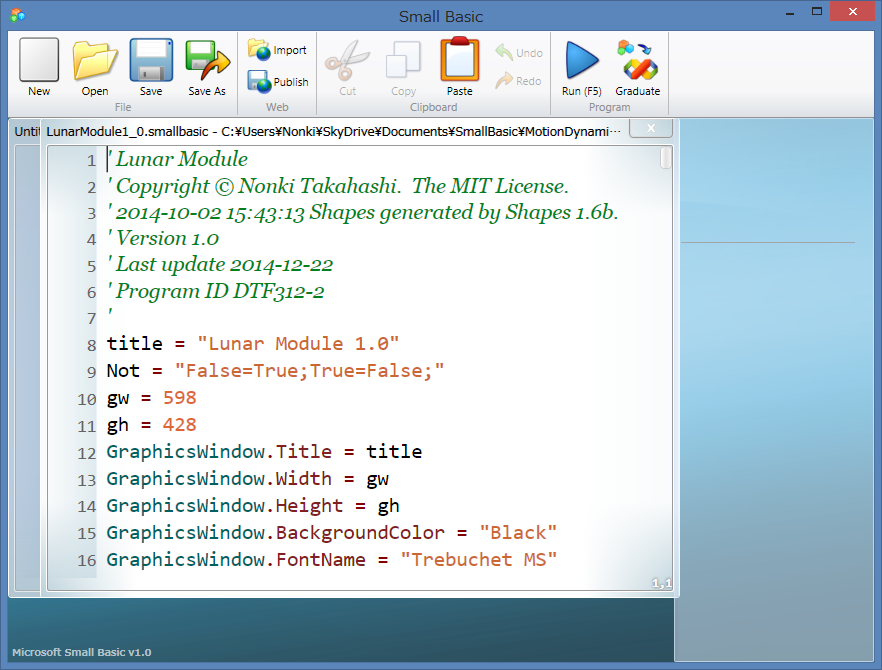
Task: Import a program from the web
Action: pyautogui.click(x=277, y=50)
